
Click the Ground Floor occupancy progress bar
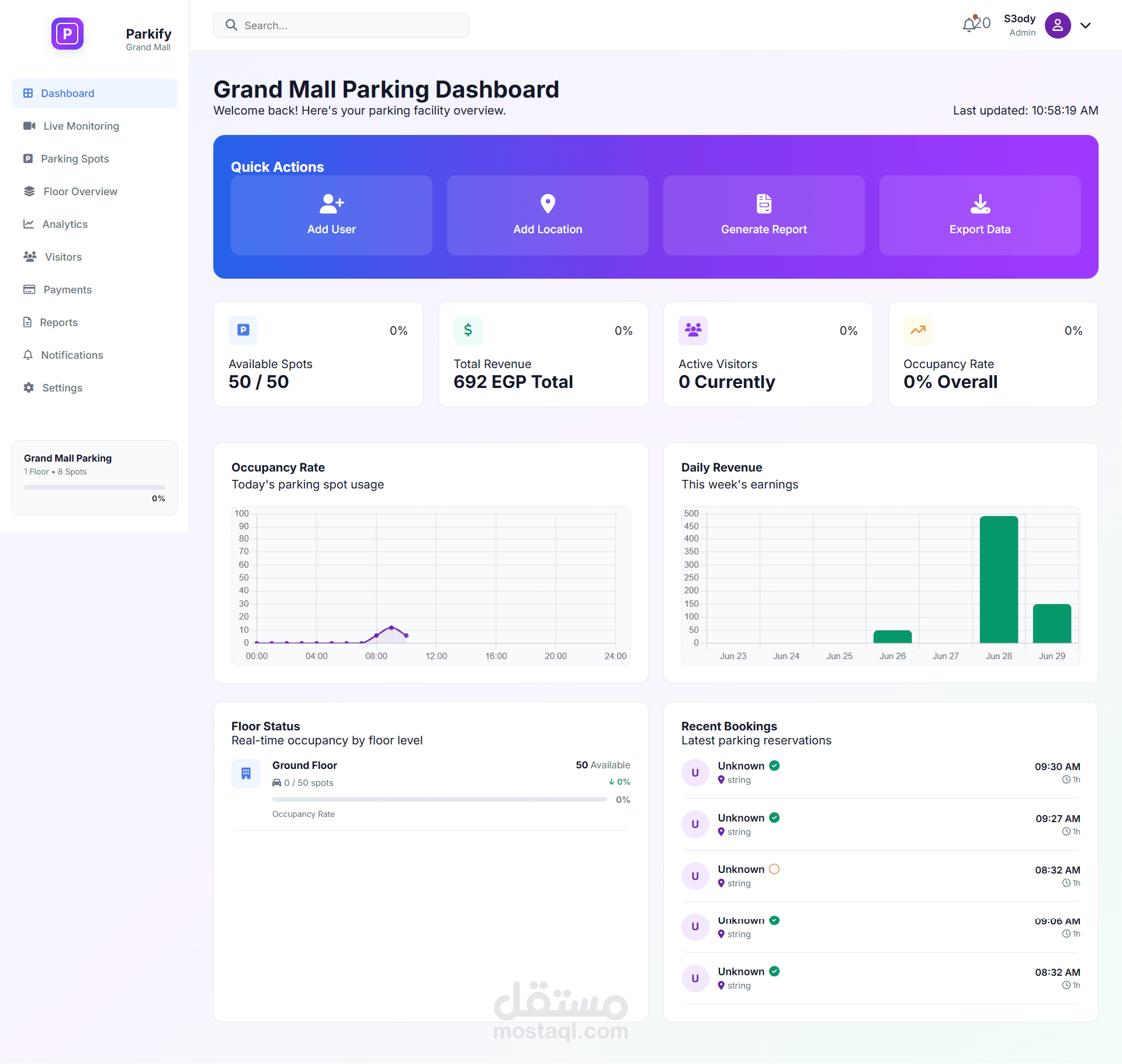pyautogui.click(x=439, y=799)
